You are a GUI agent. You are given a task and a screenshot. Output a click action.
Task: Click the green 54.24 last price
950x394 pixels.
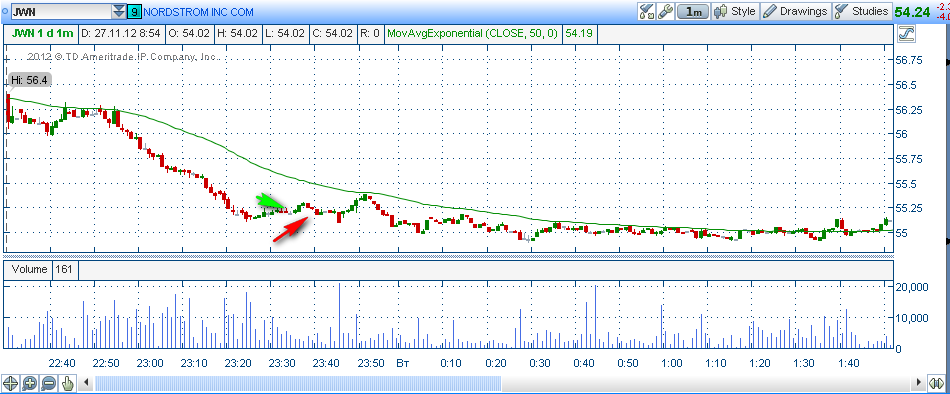912,12
